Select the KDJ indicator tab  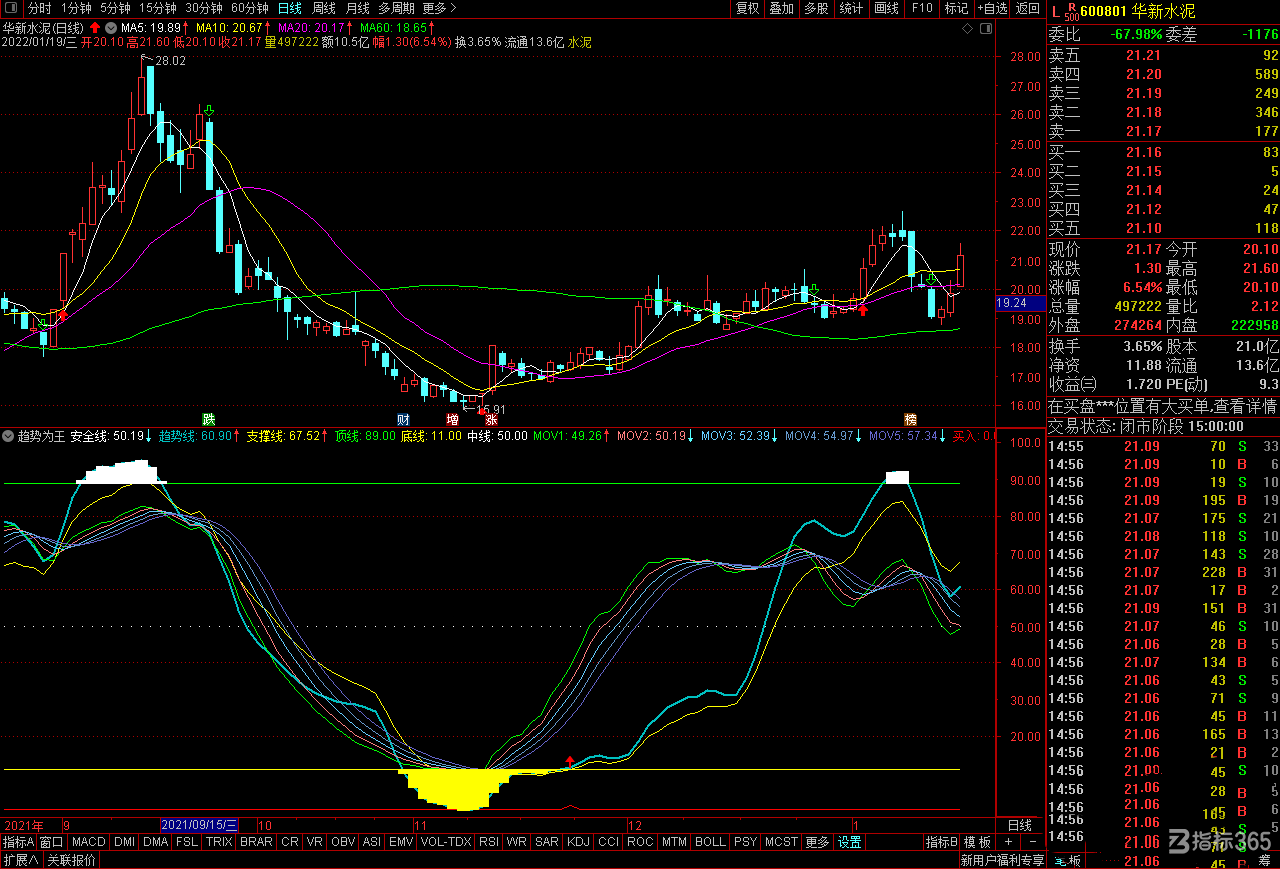click(578, 842)
